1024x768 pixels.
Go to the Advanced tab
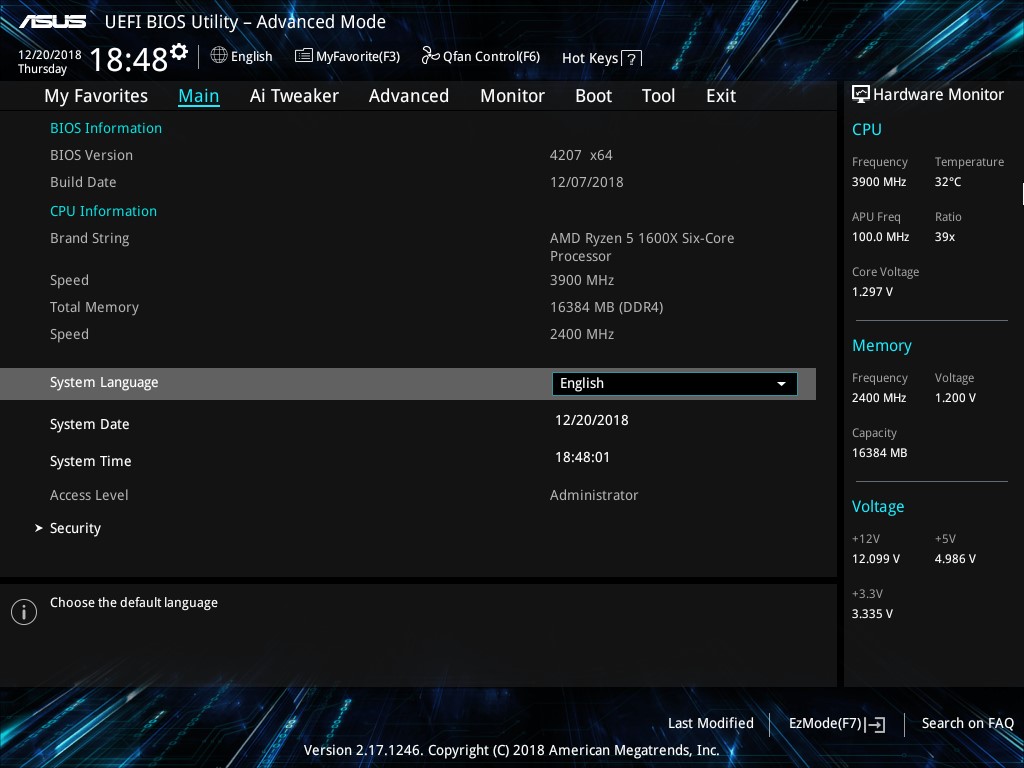point(409,96)
